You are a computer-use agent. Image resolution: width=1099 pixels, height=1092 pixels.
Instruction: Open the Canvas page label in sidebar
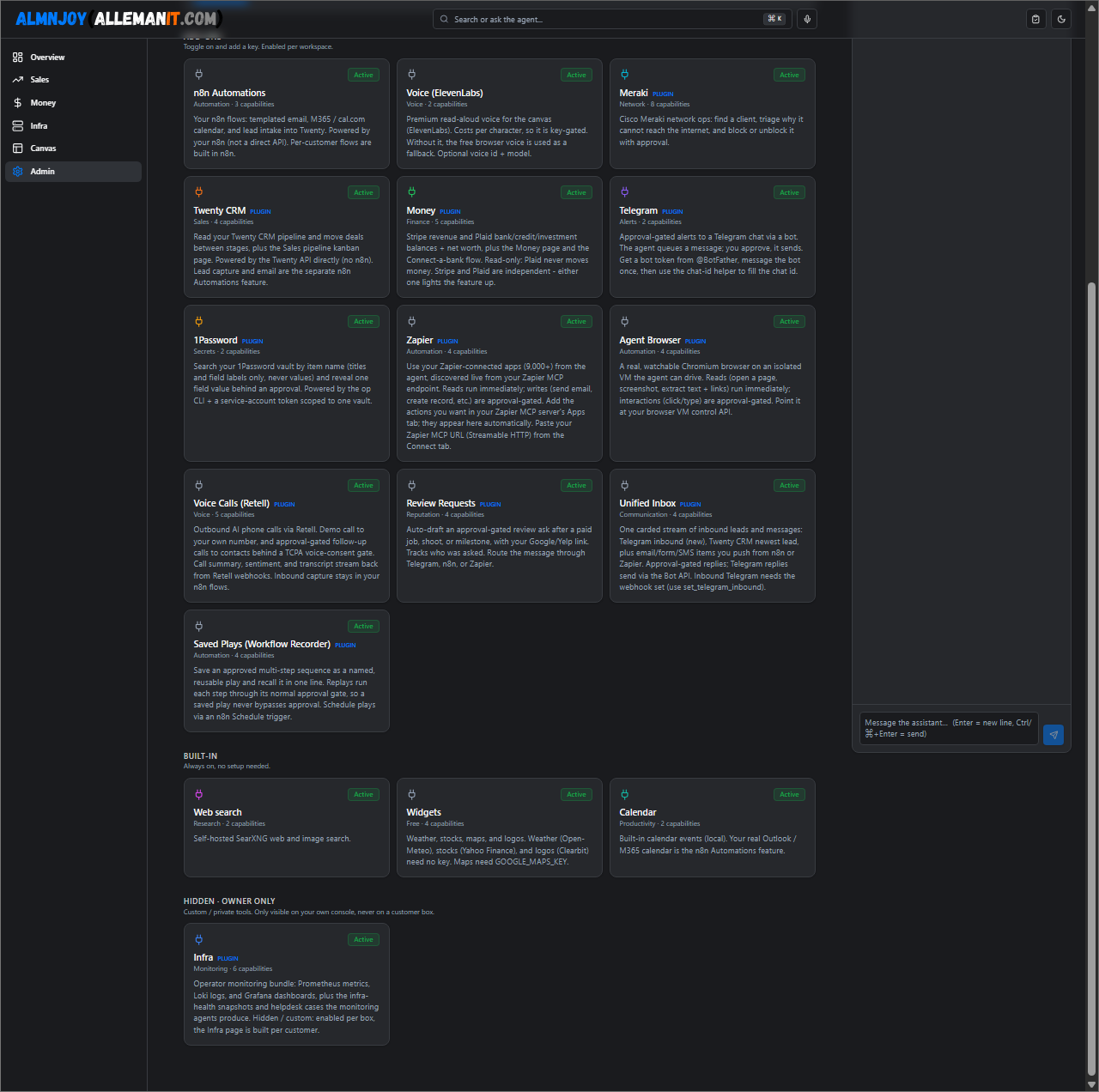tap(43, 149)
